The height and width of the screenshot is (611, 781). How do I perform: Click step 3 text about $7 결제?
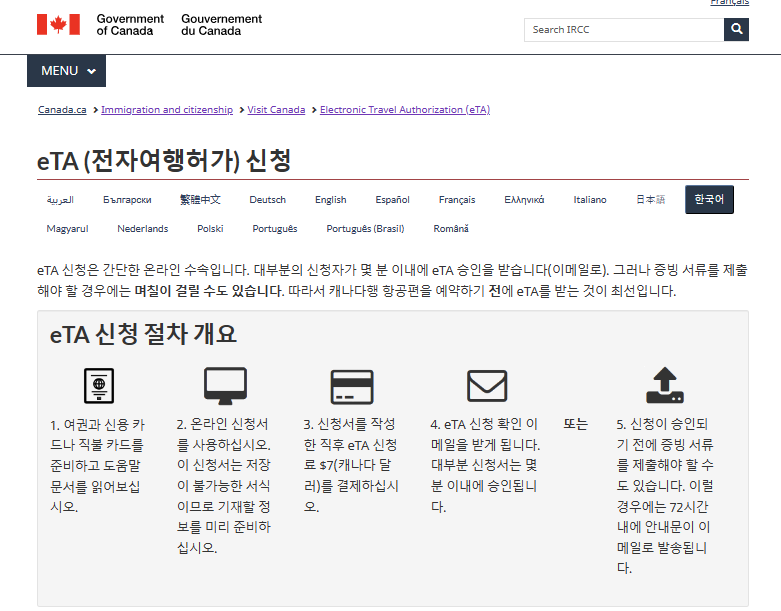351,465
